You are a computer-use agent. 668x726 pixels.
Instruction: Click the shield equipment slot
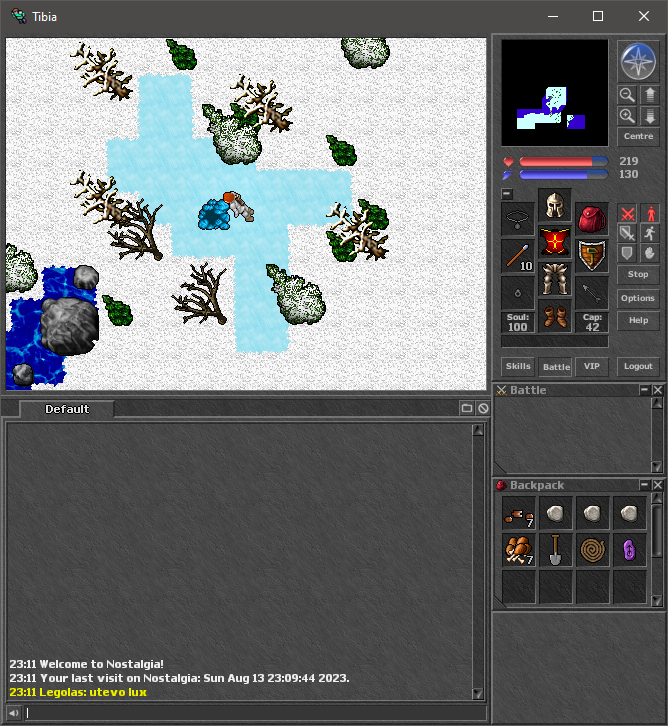592,256
